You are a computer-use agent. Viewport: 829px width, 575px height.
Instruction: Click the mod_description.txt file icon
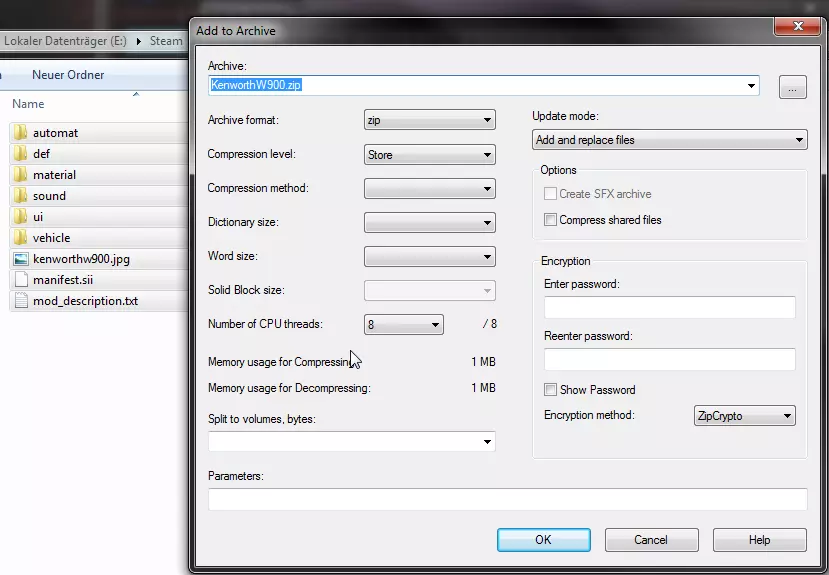(21, 301)
